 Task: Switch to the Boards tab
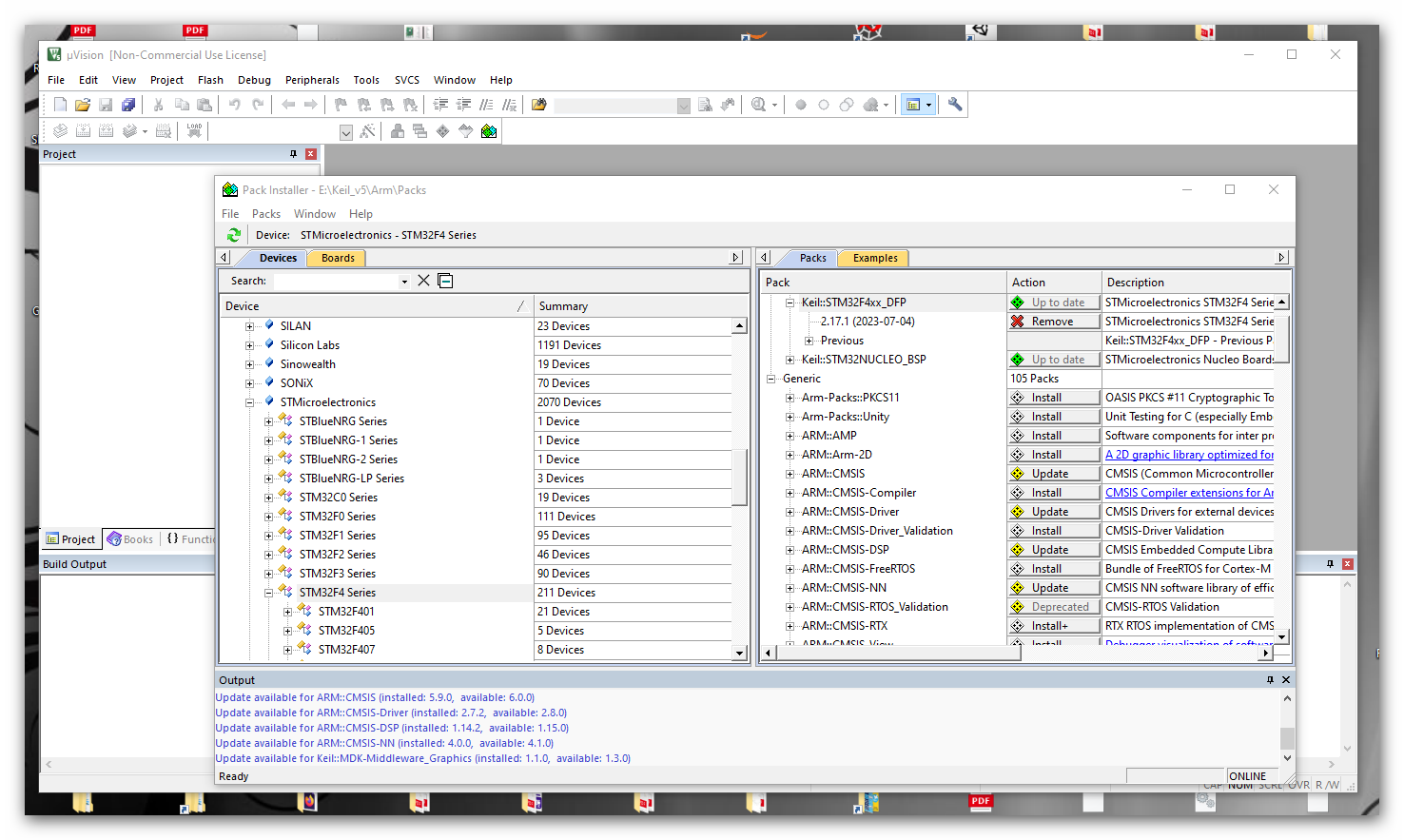click(338, 258)
